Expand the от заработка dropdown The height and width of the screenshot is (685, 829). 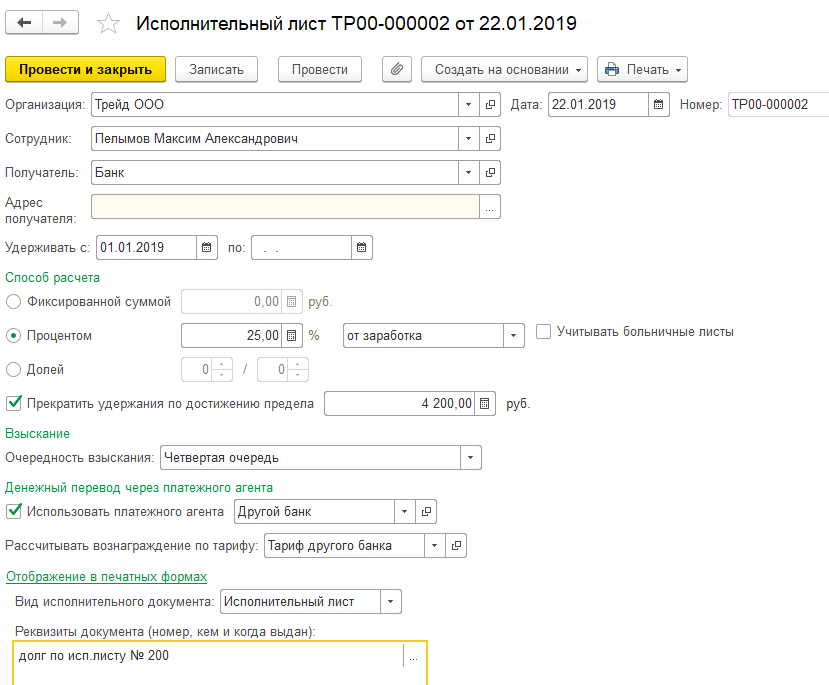pos(513,336)
